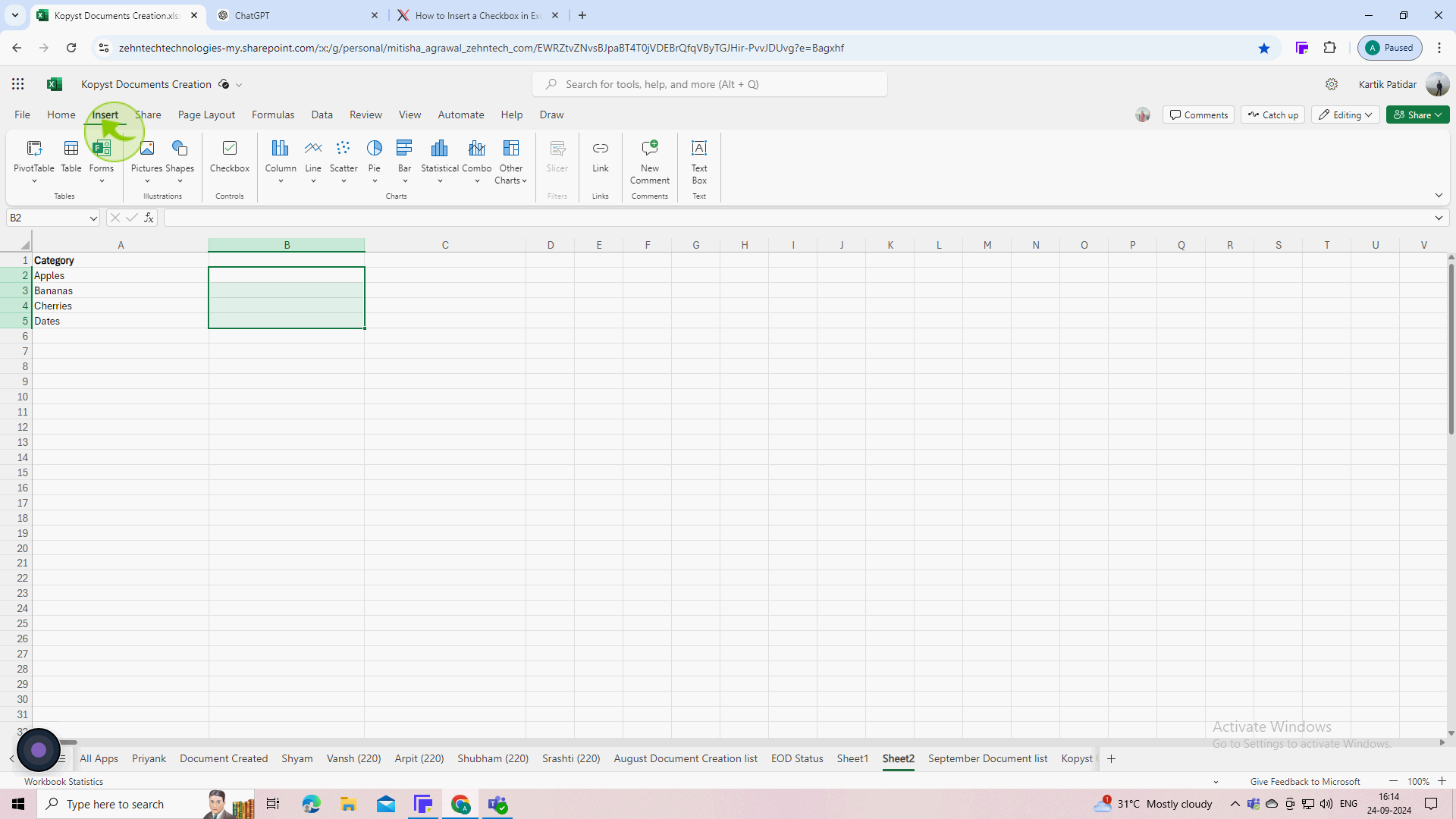Expand the formula bar
This screenshot has height=819, width=1456.
click(1439, 218)
